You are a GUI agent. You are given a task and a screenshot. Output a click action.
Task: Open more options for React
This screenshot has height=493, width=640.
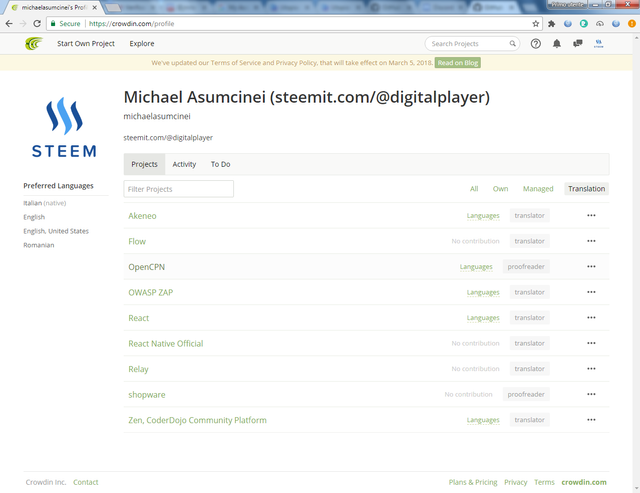point(591,318)
